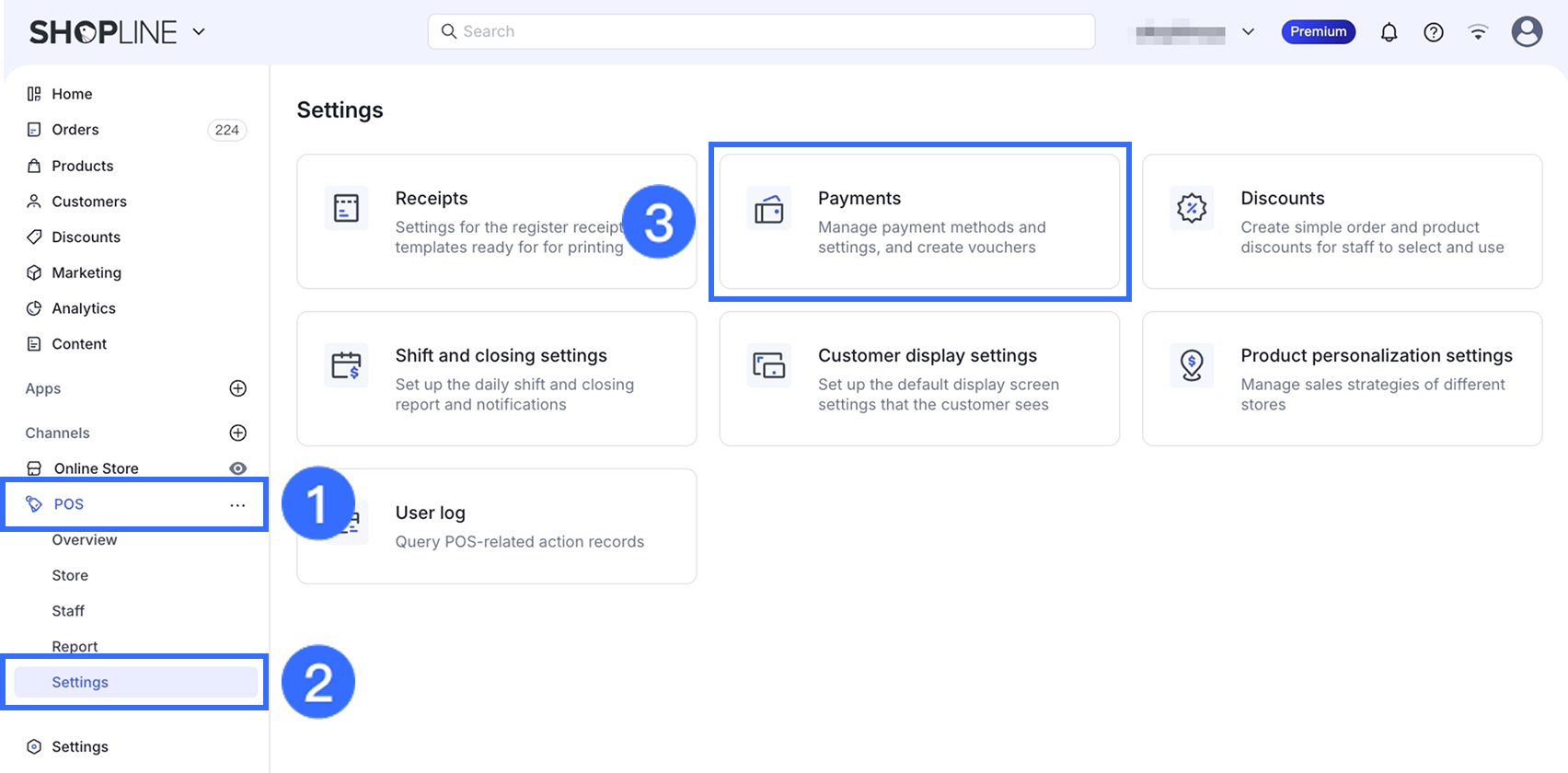Click the Discounts percent badge icon

pos(1192,208)
